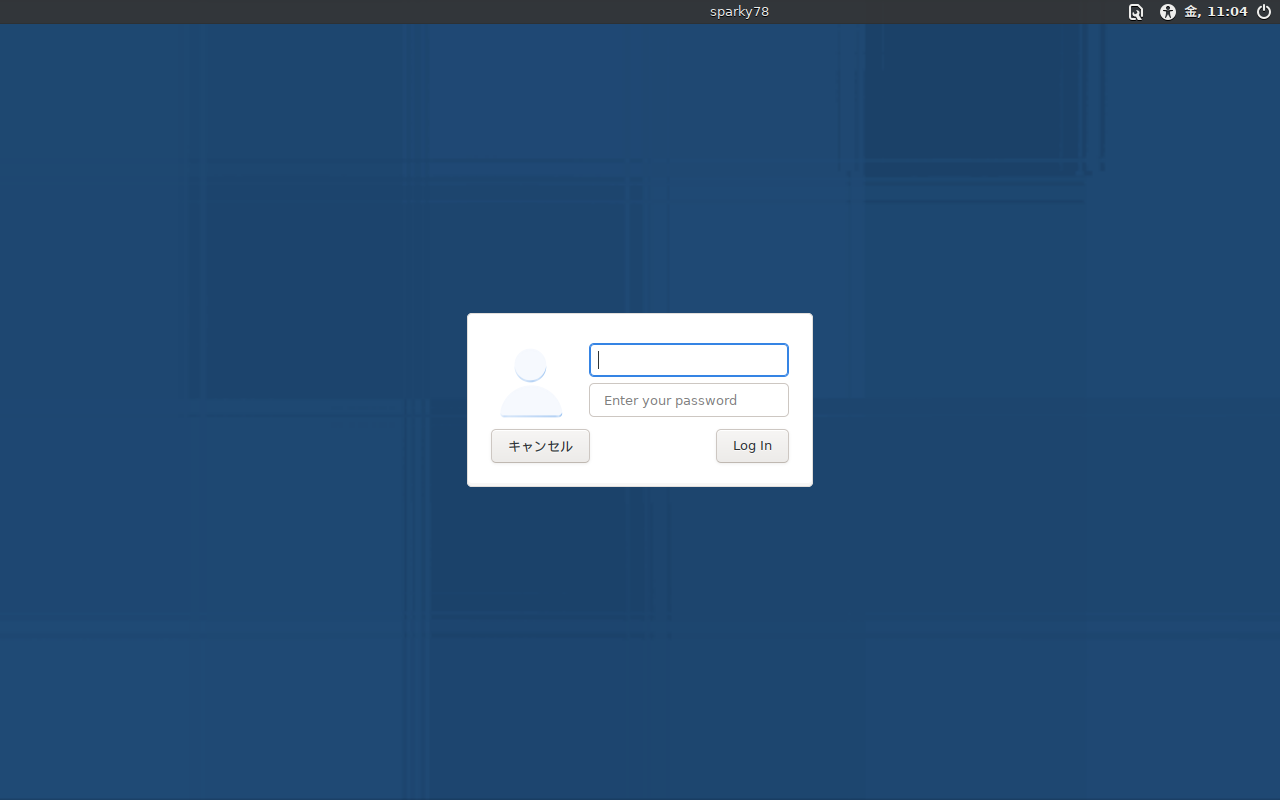
Task: Open the session selector wrench icon
Action: click(1136, 12)
